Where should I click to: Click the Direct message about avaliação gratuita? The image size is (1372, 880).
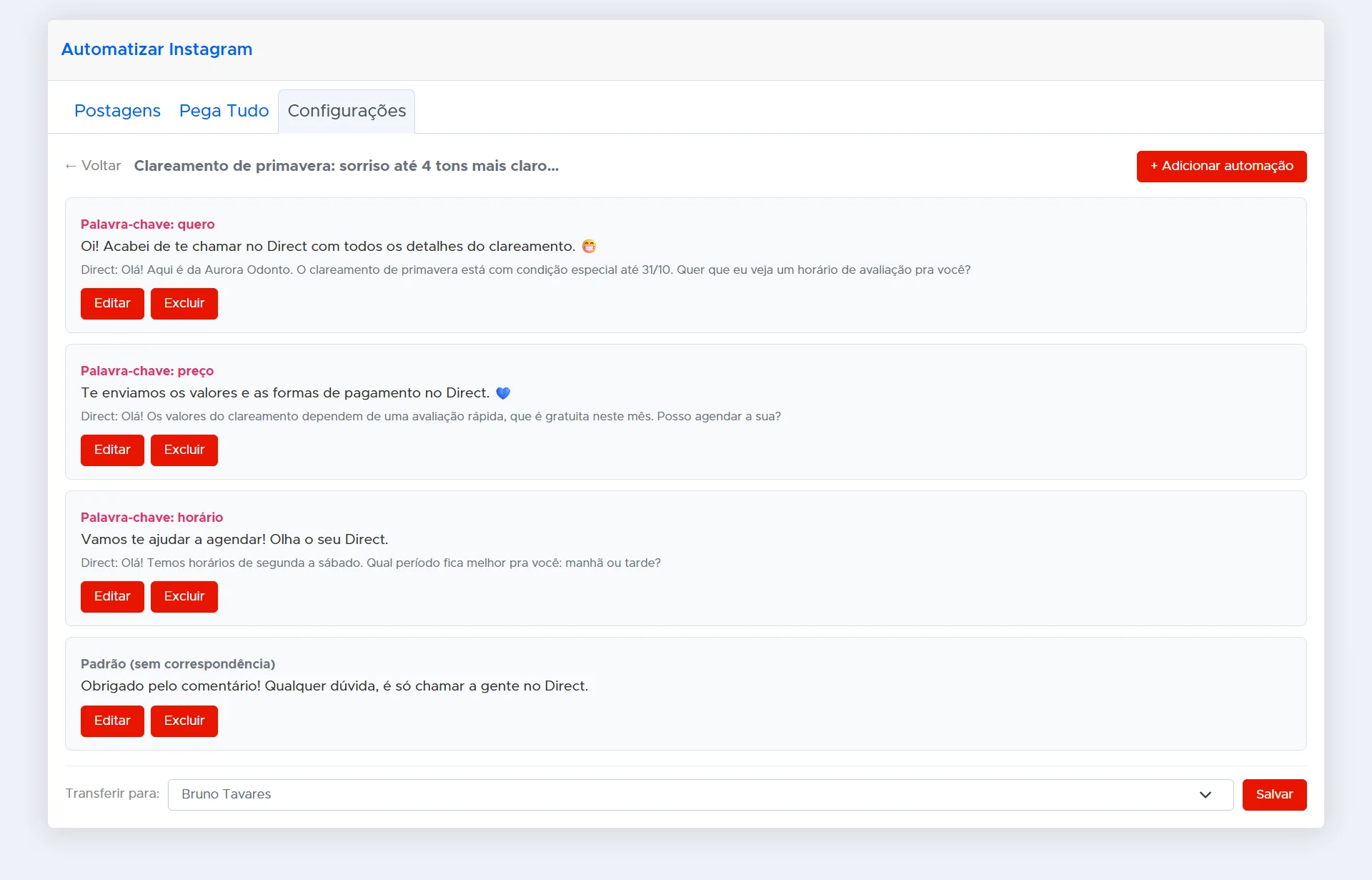(431, 417)
